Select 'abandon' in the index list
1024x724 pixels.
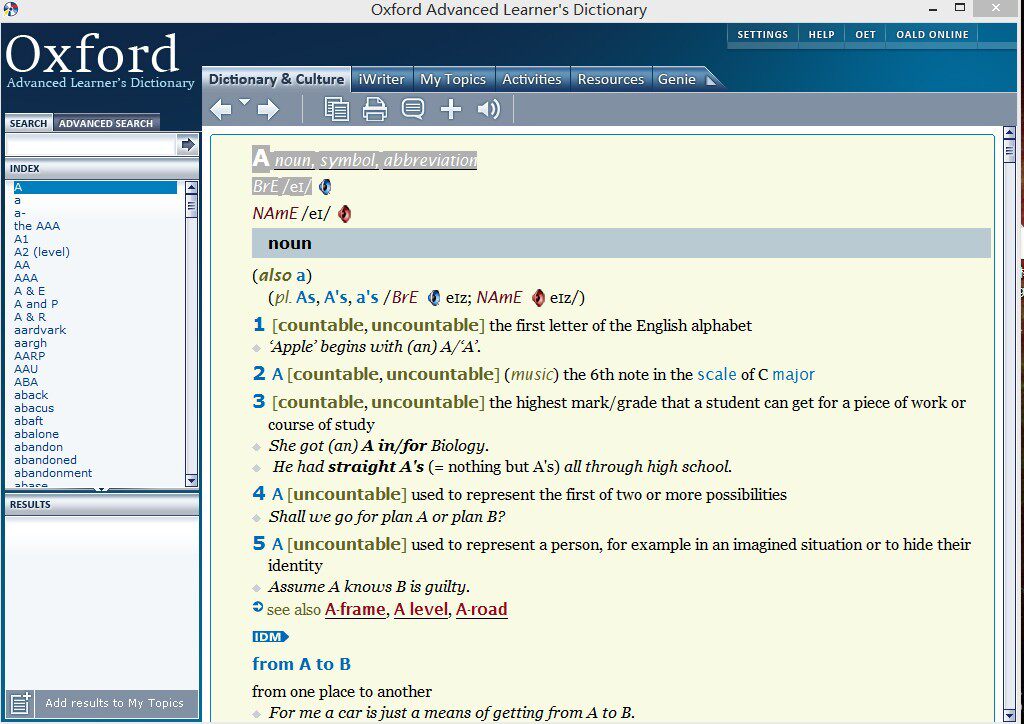coord(39,447)
